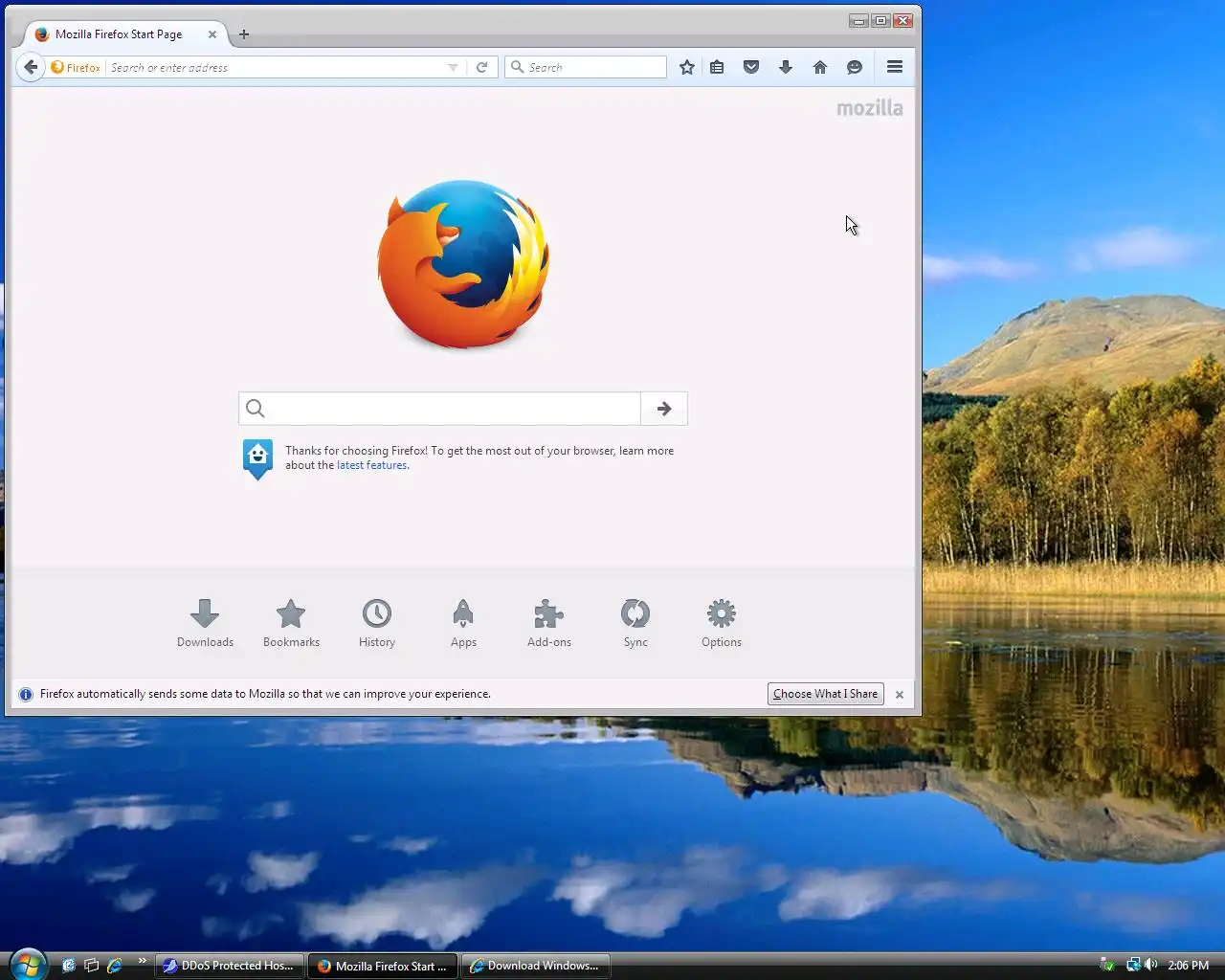The image size is (1225, 980).
Task: Open Options from the start page
Action: coord(722,623)
